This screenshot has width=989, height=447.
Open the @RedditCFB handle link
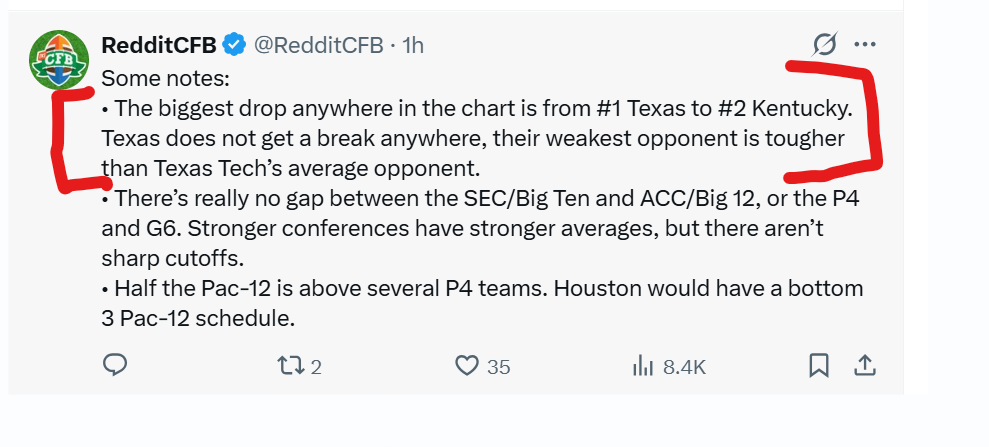[x=319, y=45]
